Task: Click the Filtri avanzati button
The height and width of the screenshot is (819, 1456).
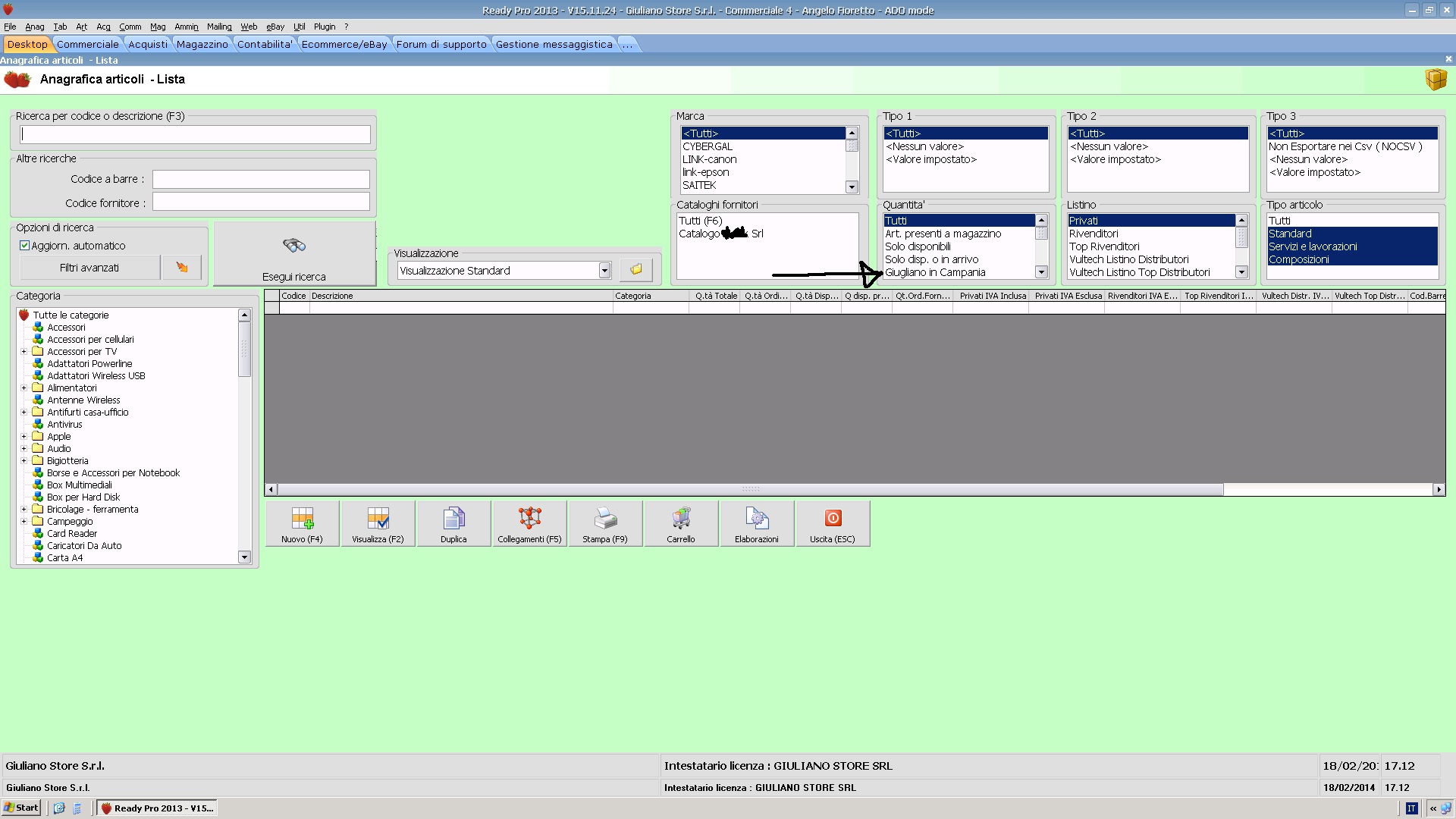Action: (89, 267)
